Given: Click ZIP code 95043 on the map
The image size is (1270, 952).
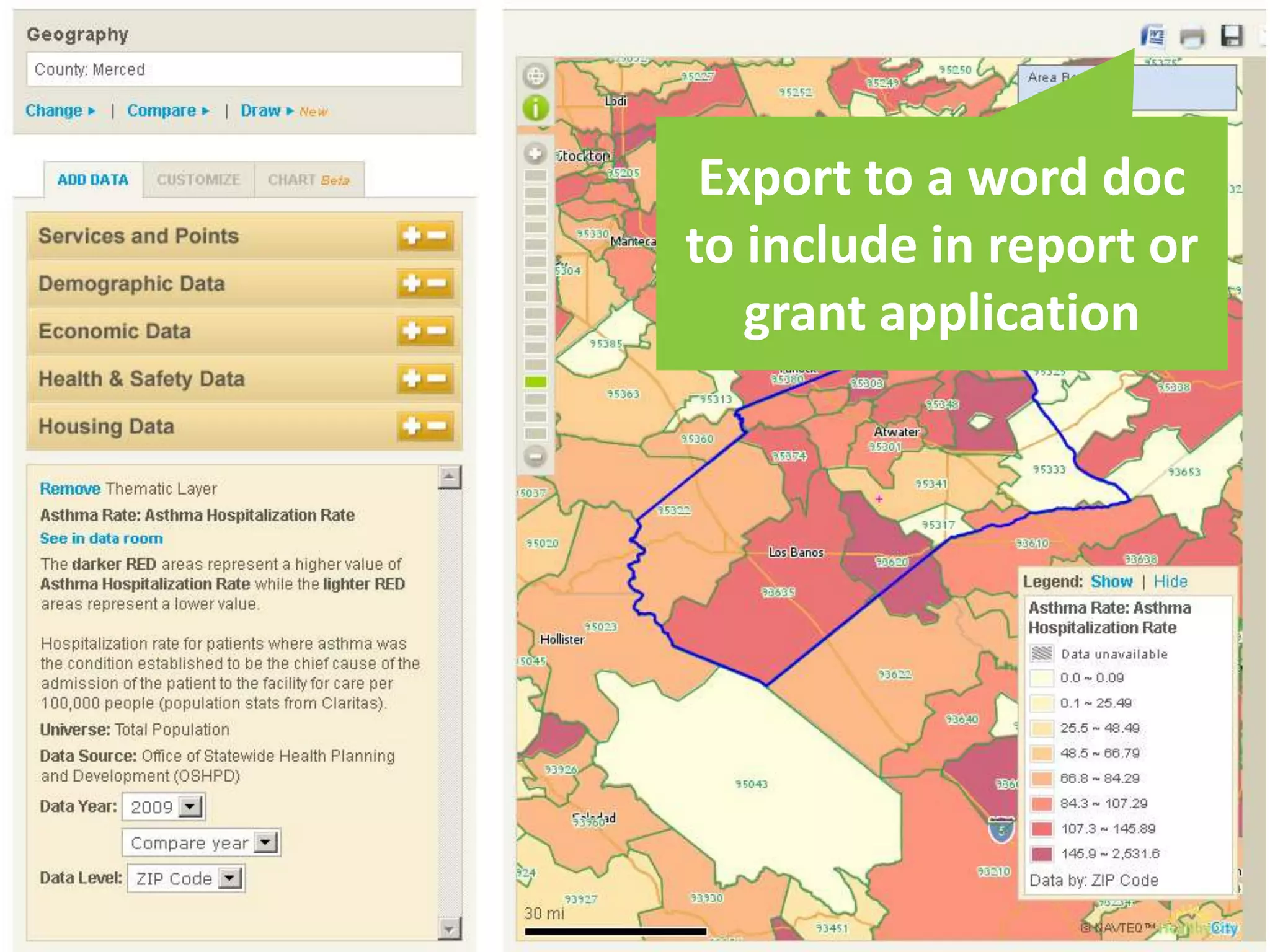Looking at the screenshot, I should pyautogui.click(x=752, y=784).
